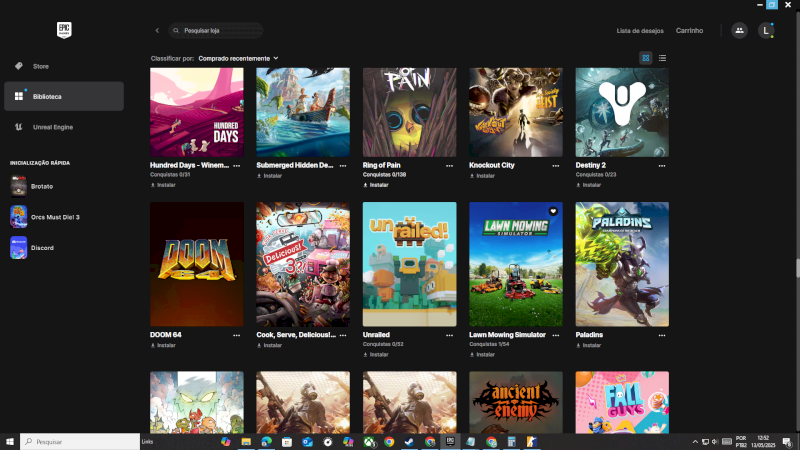The height and width of the screenshot is (450, 800).
Task: Open Cook, Serve, Delicious options menu
Action: (x=343, y=335)
